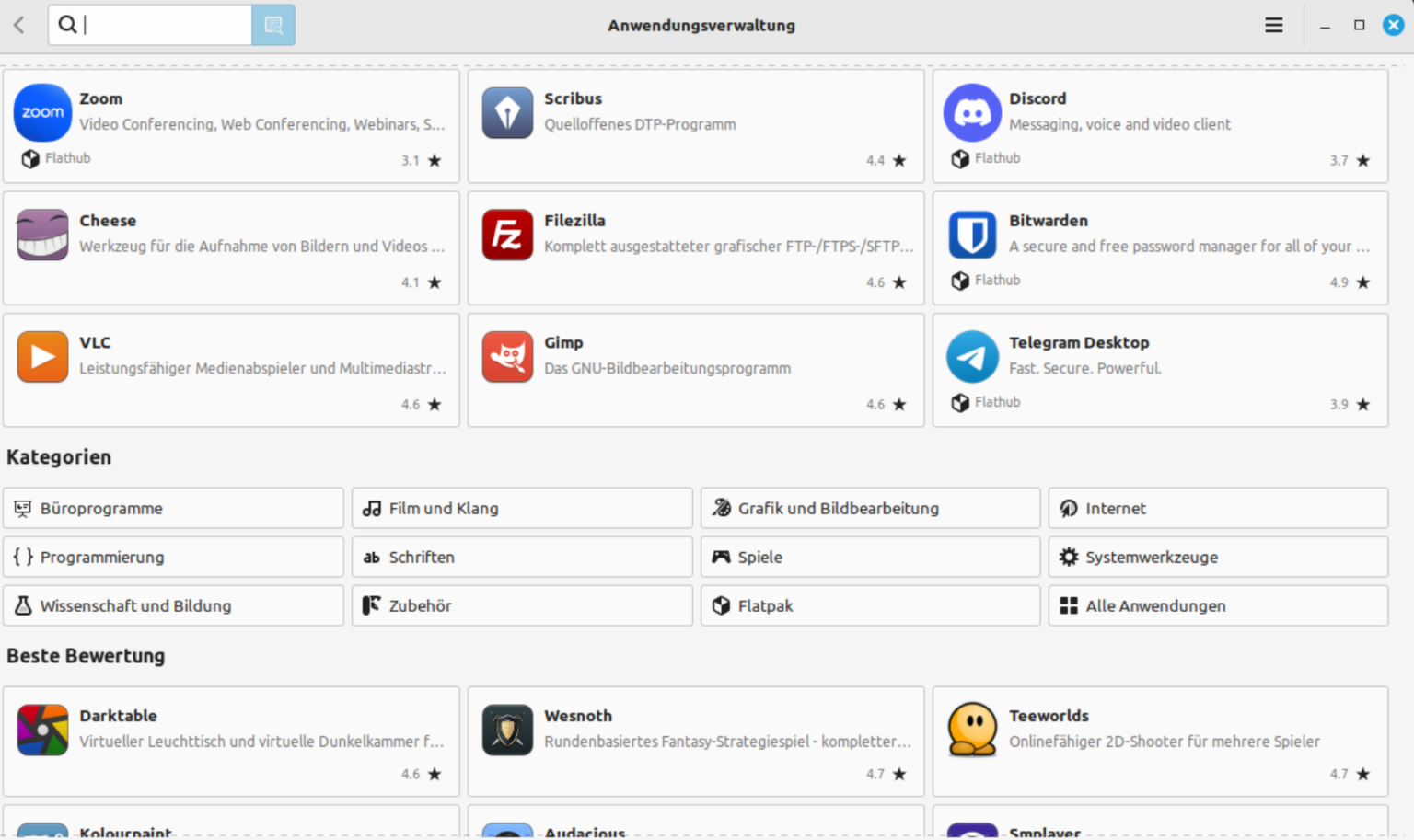Open the Filezilla FTP client entry
The width and height of the screenshot is (1414, 840).
695,248
